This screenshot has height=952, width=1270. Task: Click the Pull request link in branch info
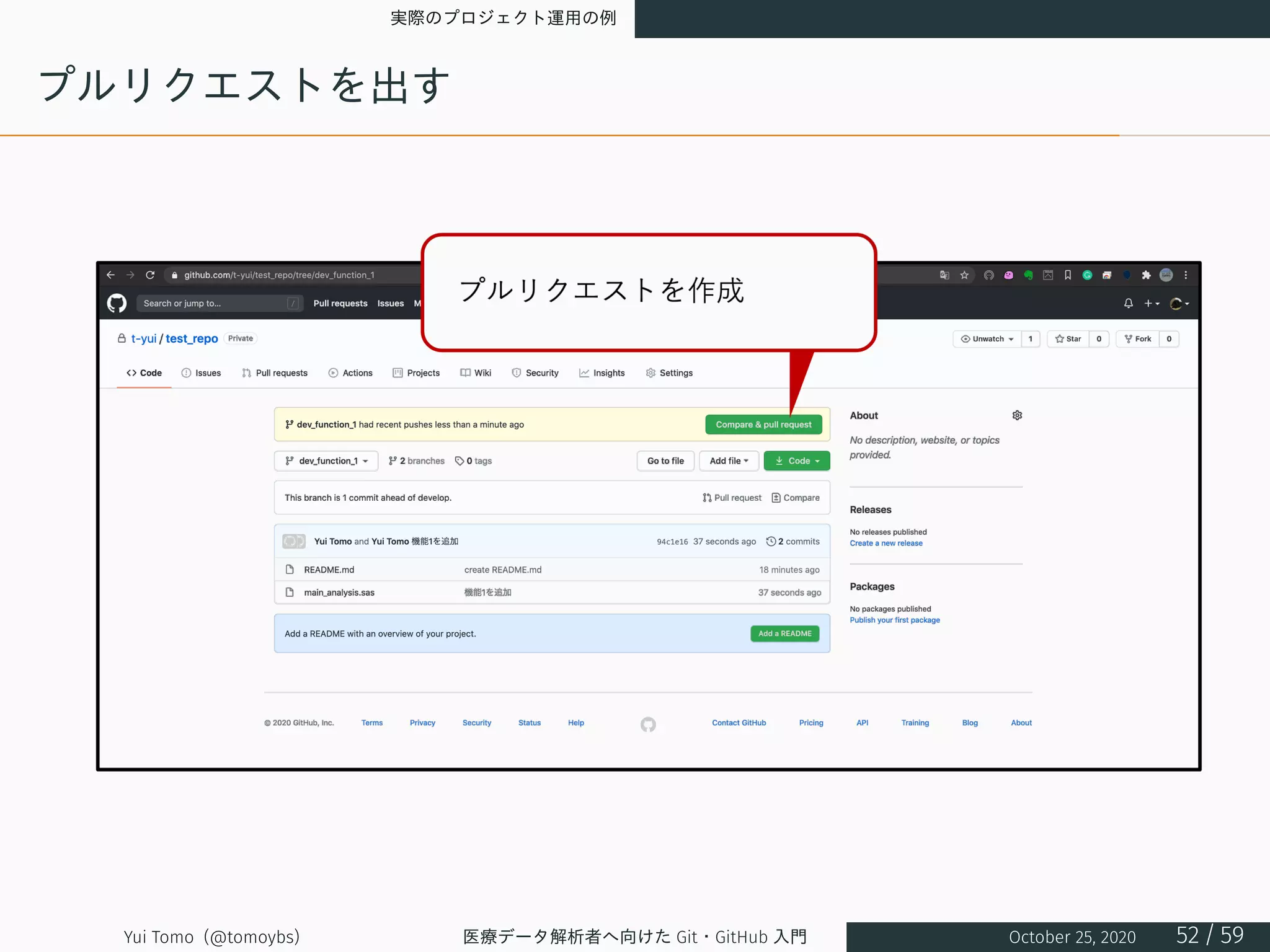tap(732, 498)
